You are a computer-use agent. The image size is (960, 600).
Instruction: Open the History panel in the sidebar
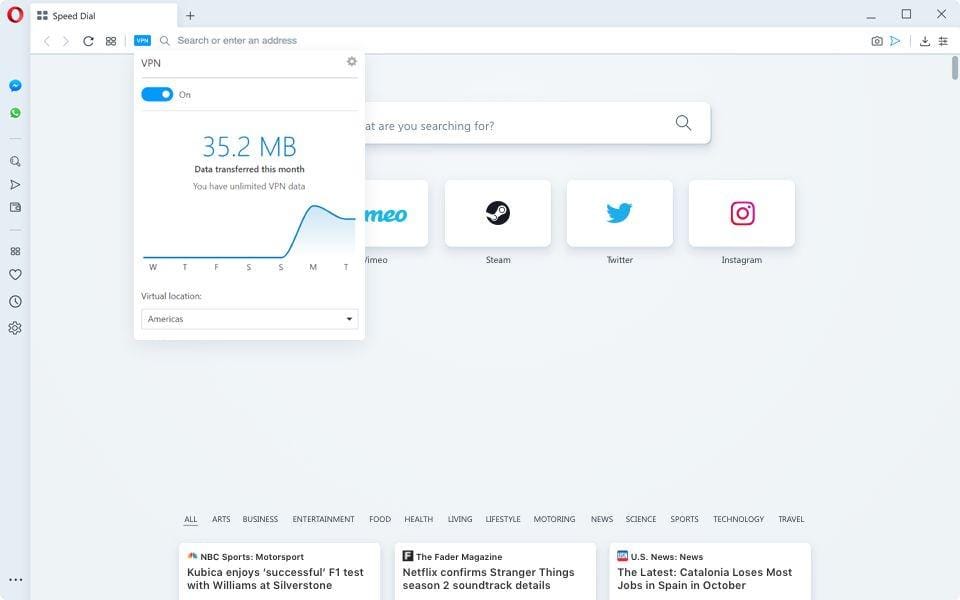tap(14, 300)
